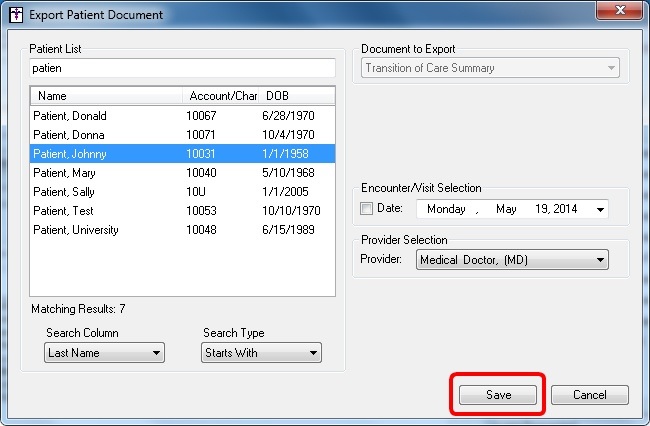The height and width of the screenshot is (426, 650).
Task: Select Patient, University row
Action: (76, 230)
